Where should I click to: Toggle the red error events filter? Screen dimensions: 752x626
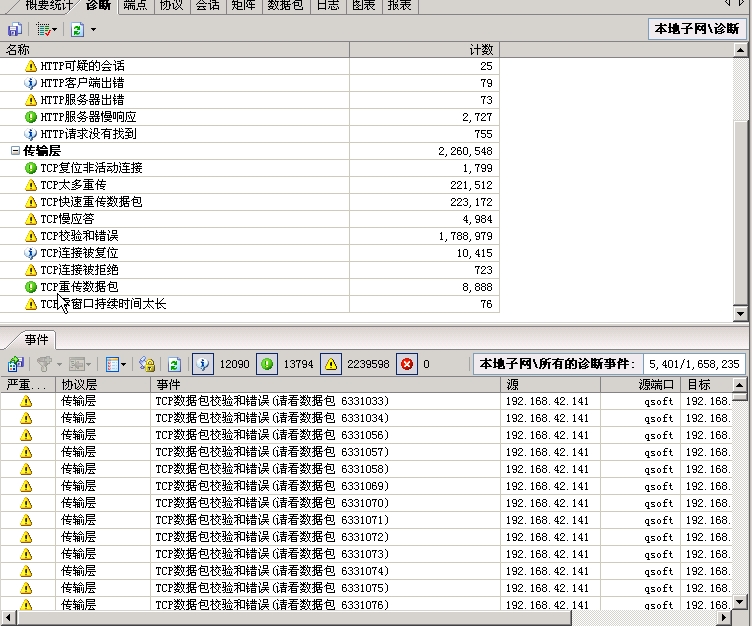click(x=407, y=365)
